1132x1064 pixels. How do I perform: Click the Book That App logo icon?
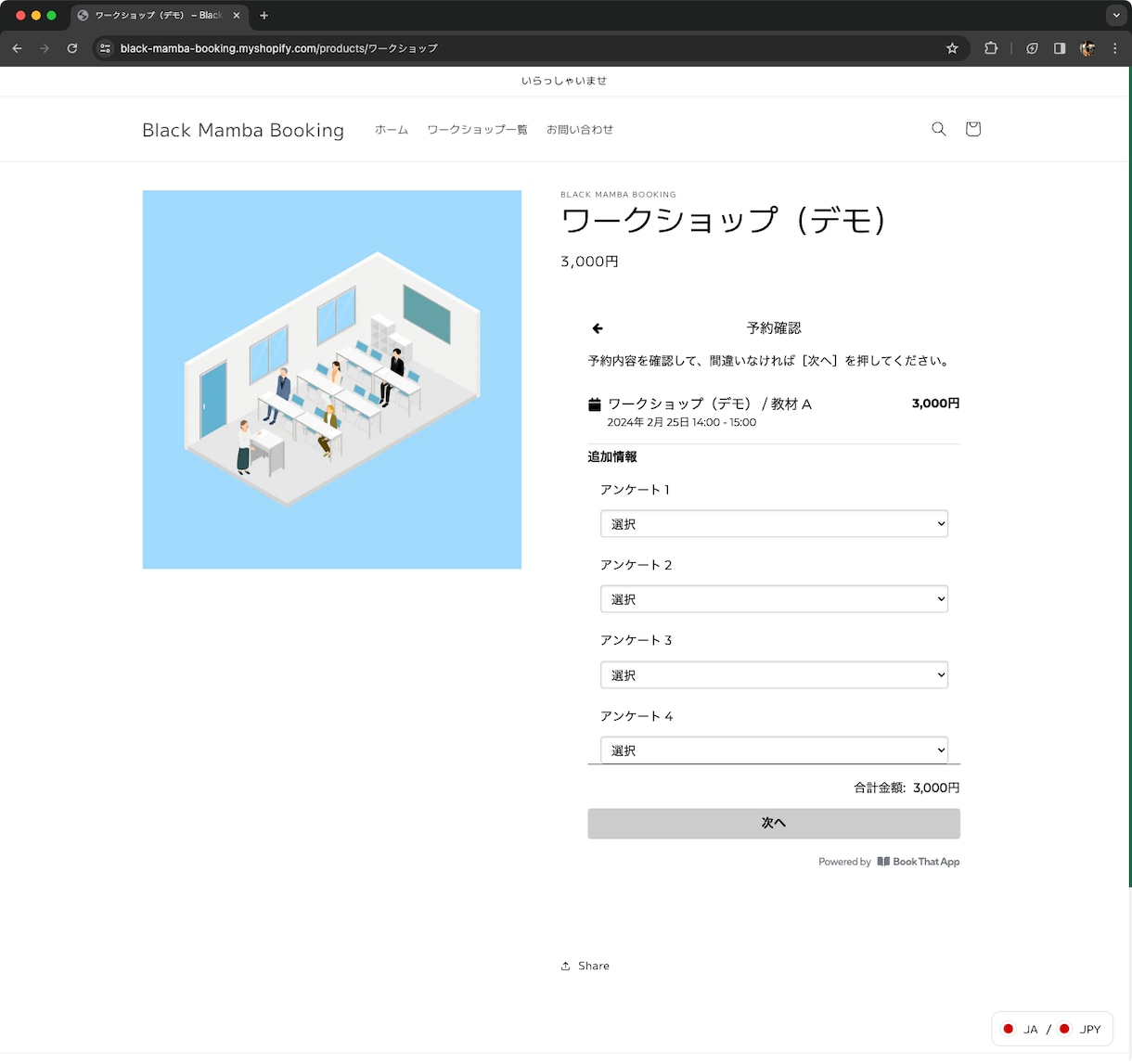click(x=883, y=862)
